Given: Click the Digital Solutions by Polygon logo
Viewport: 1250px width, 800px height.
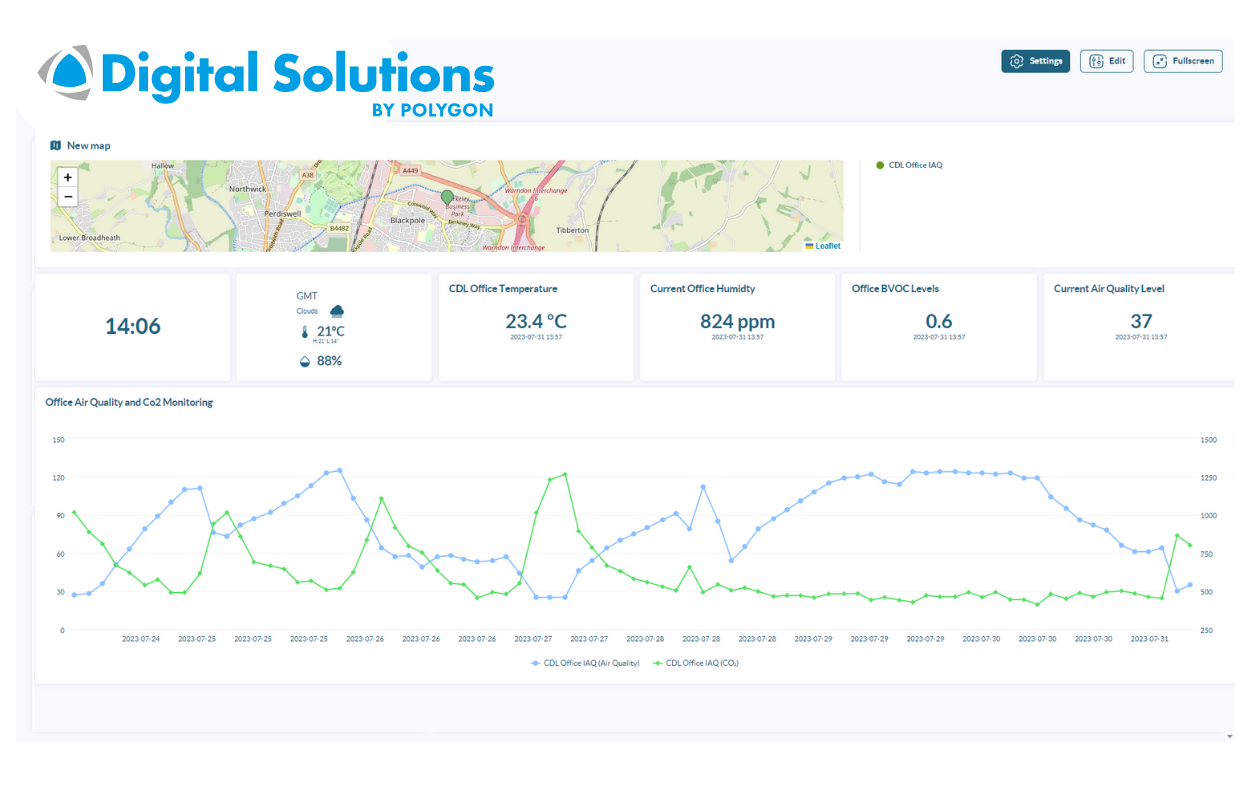Looking at the screenshot, I should [267, 81].
